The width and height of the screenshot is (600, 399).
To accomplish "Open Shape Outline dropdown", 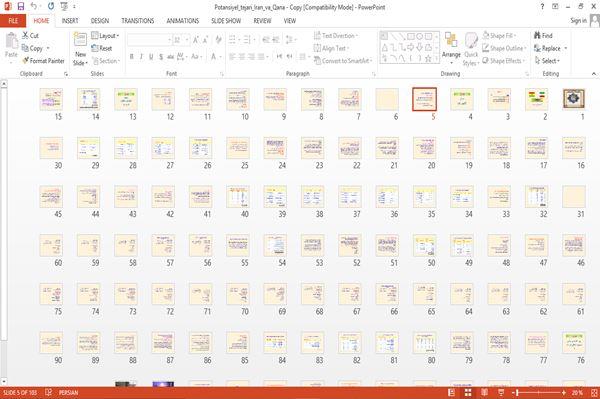I will [504, 48].
